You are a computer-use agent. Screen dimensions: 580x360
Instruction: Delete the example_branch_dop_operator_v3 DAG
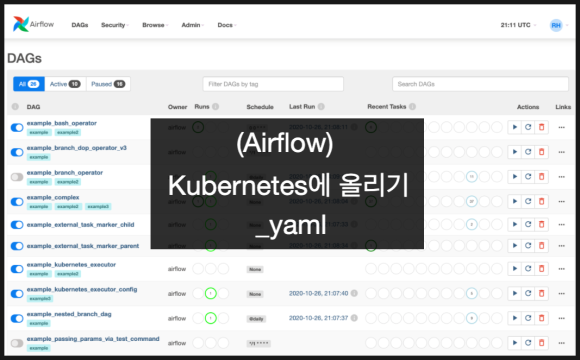tap(542, 152)
